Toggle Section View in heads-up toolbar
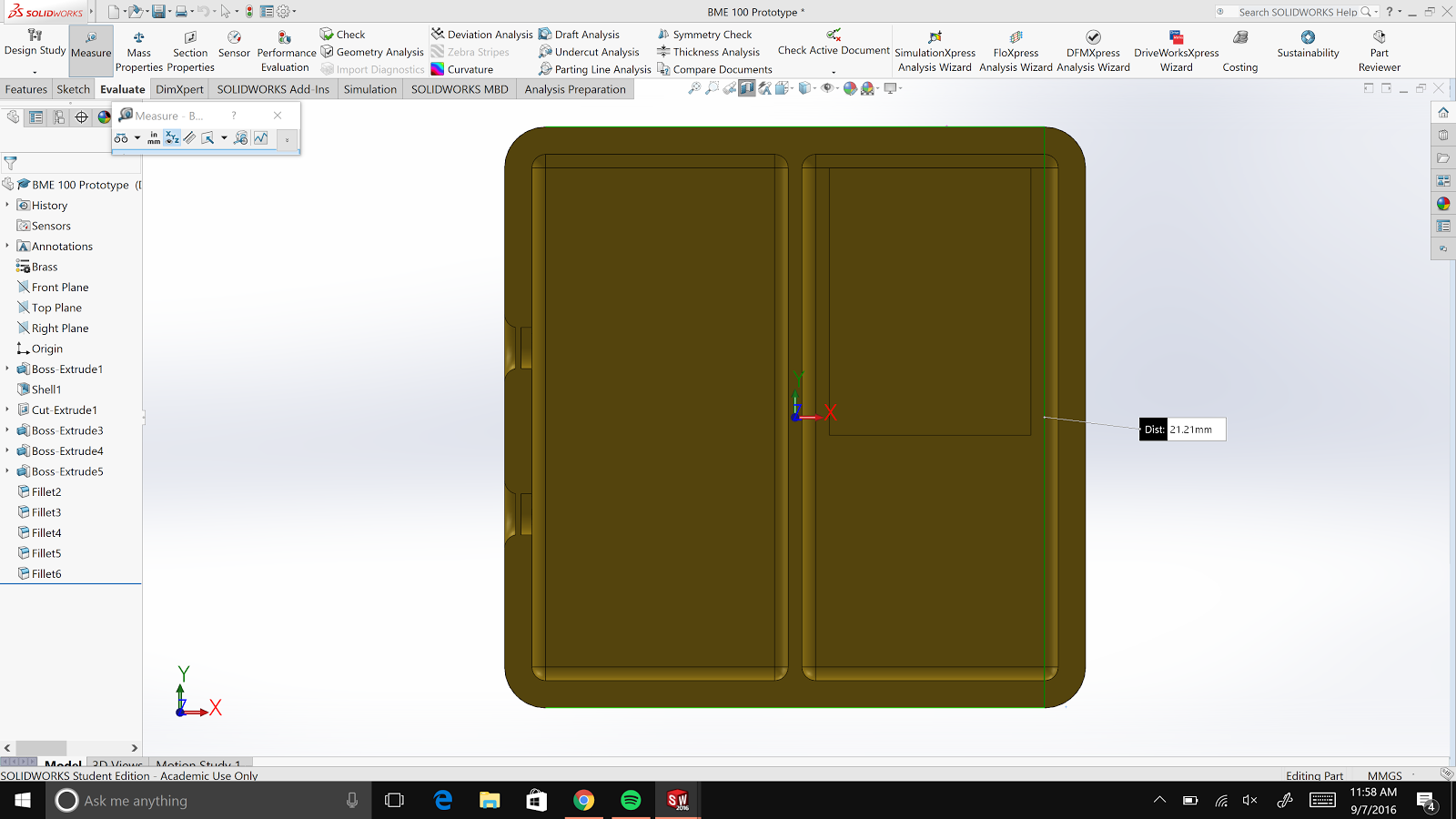1456x819 pixels. (x=747, y=88)
